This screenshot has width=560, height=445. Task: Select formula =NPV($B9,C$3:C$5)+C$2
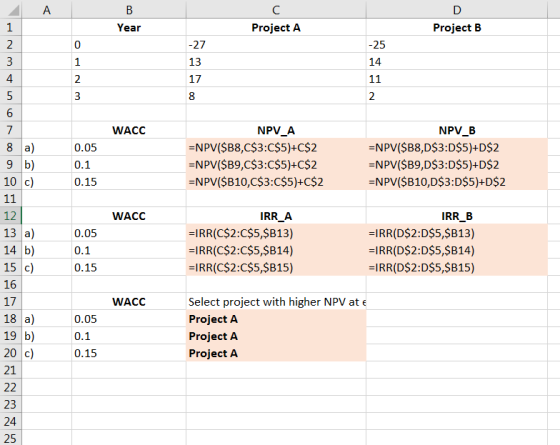pos(276,165)
